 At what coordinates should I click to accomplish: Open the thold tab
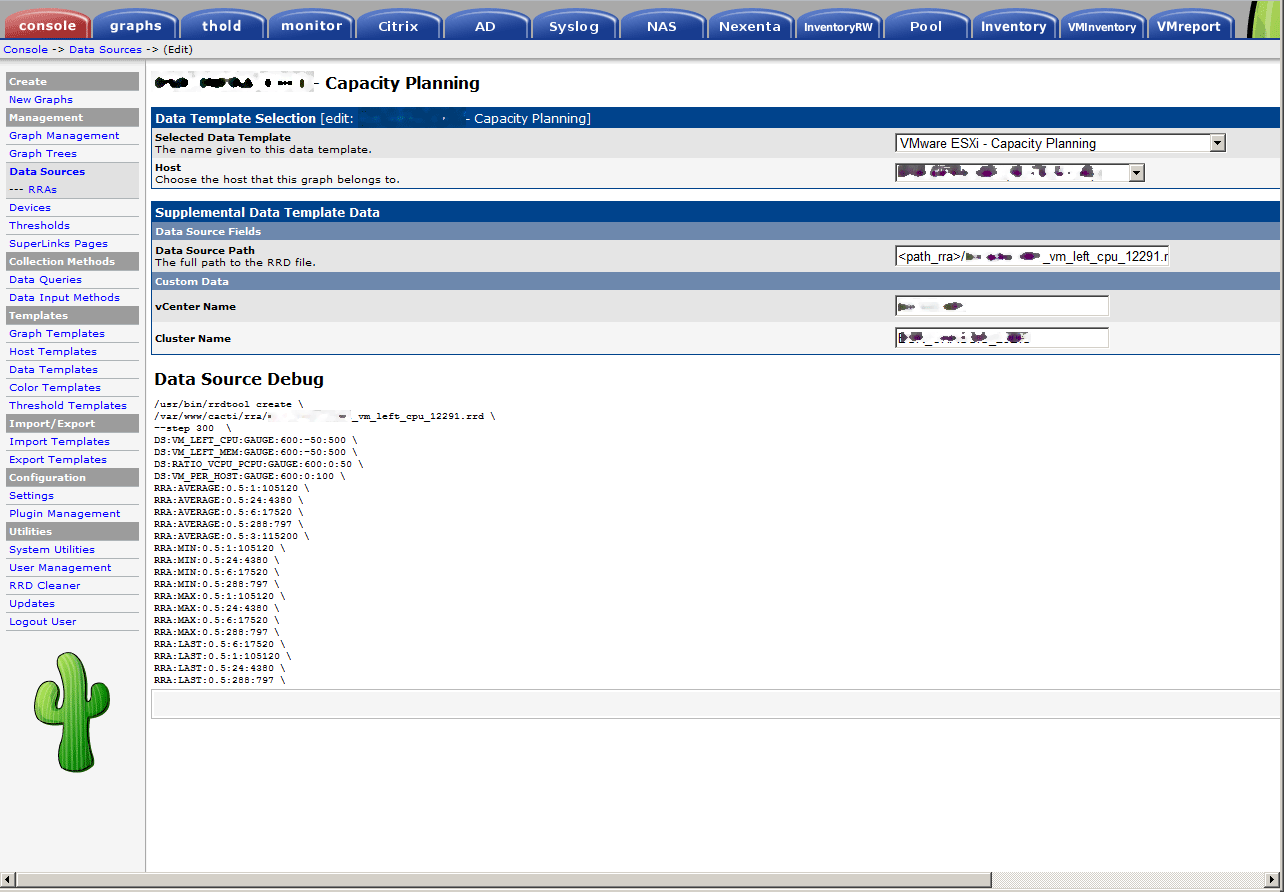221,26
